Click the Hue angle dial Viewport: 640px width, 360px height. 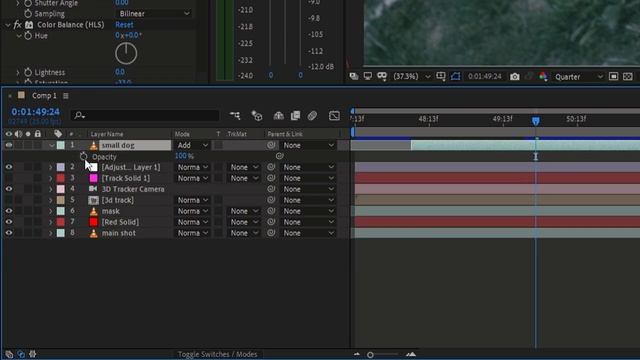[126, 53]
